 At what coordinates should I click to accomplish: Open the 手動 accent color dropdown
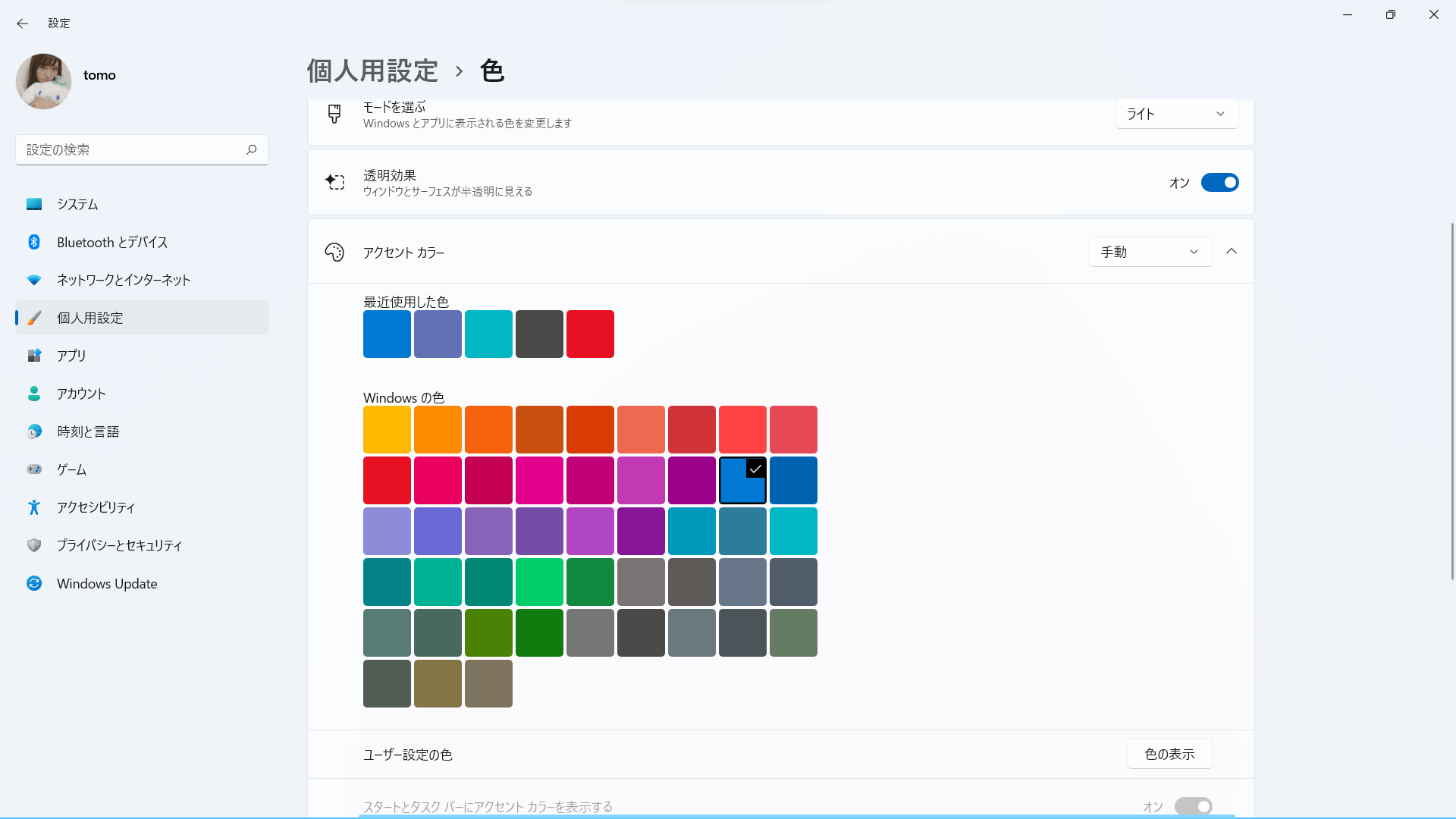tap(1150, 252)
